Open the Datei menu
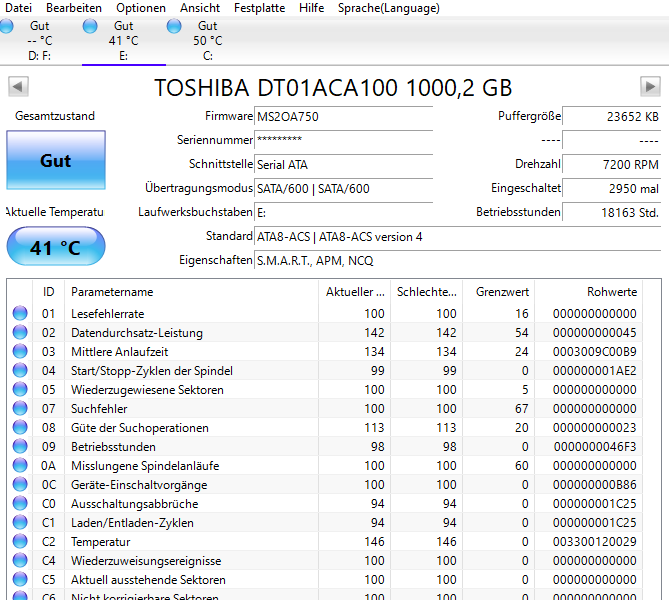Screen dimensions: 669x600 [x=18, y=8]
